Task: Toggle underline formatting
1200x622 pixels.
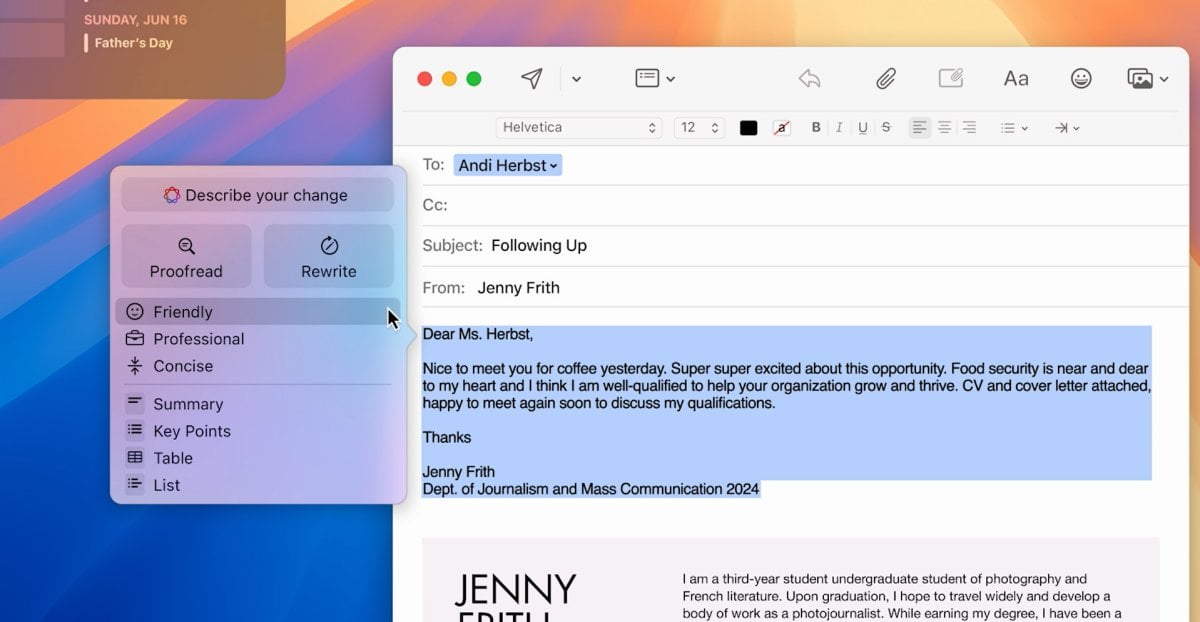Action: coord(863,127)
